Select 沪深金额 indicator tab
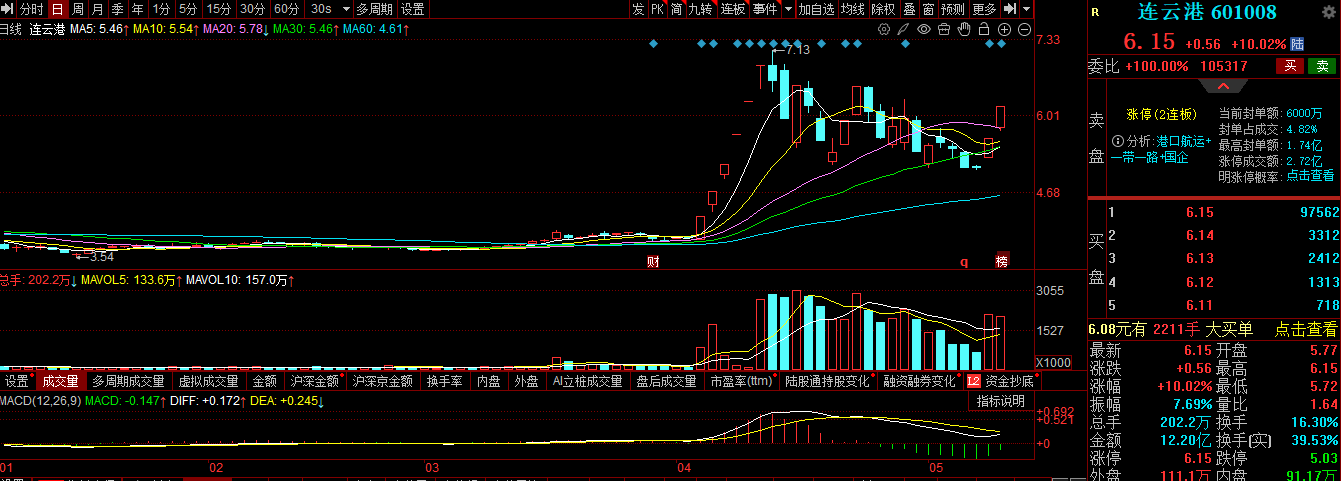 pos(315,381)
